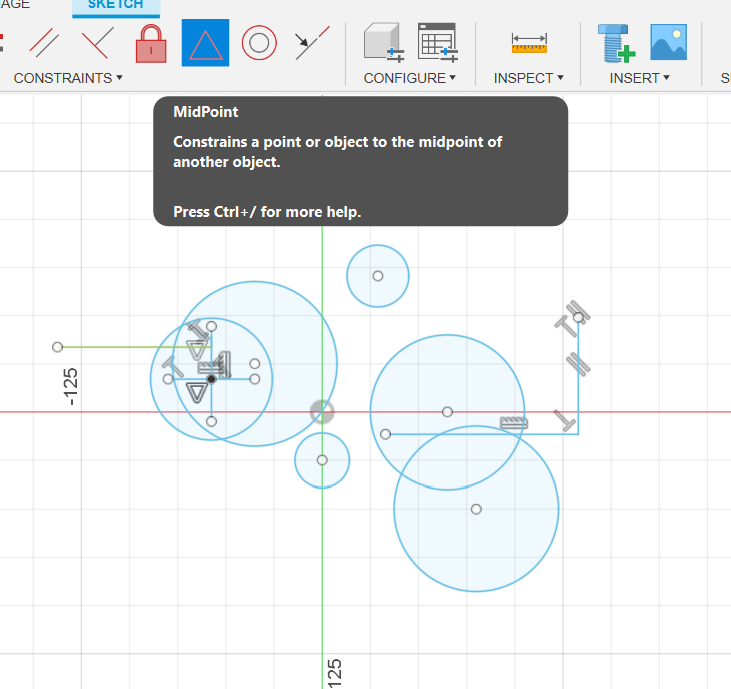Screen dimensions: 731x689
Task: Open the configuration table icon
Action: click(x=438, y=43)
